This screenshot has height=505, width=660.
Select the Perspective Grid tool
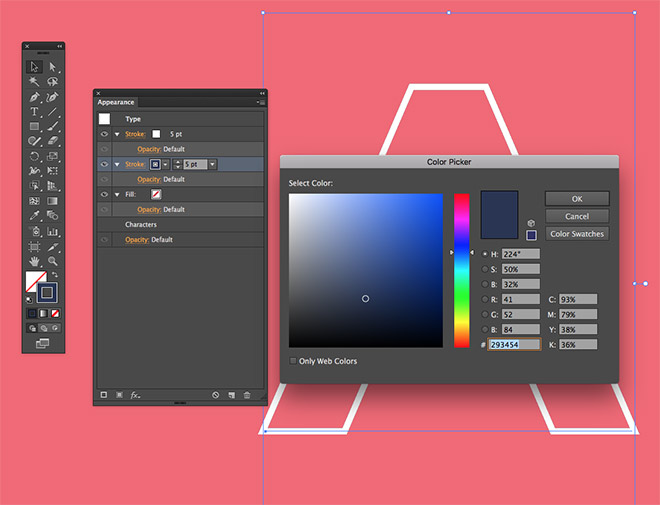click(x=52, y=186)
